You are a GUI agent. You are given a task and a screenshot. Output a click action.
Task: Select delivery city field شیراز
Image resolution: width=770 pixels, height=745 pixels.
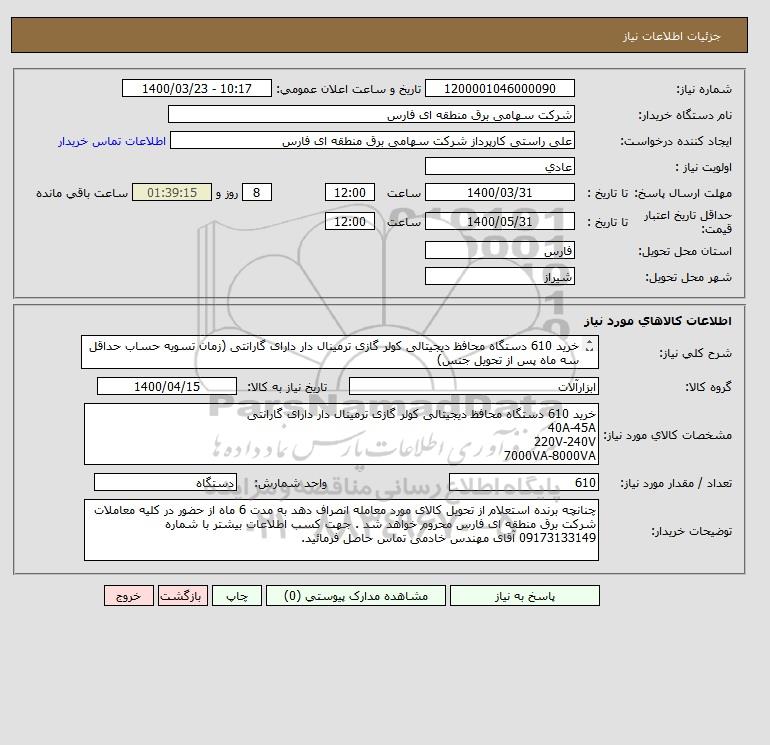click(x=499, y=276)
